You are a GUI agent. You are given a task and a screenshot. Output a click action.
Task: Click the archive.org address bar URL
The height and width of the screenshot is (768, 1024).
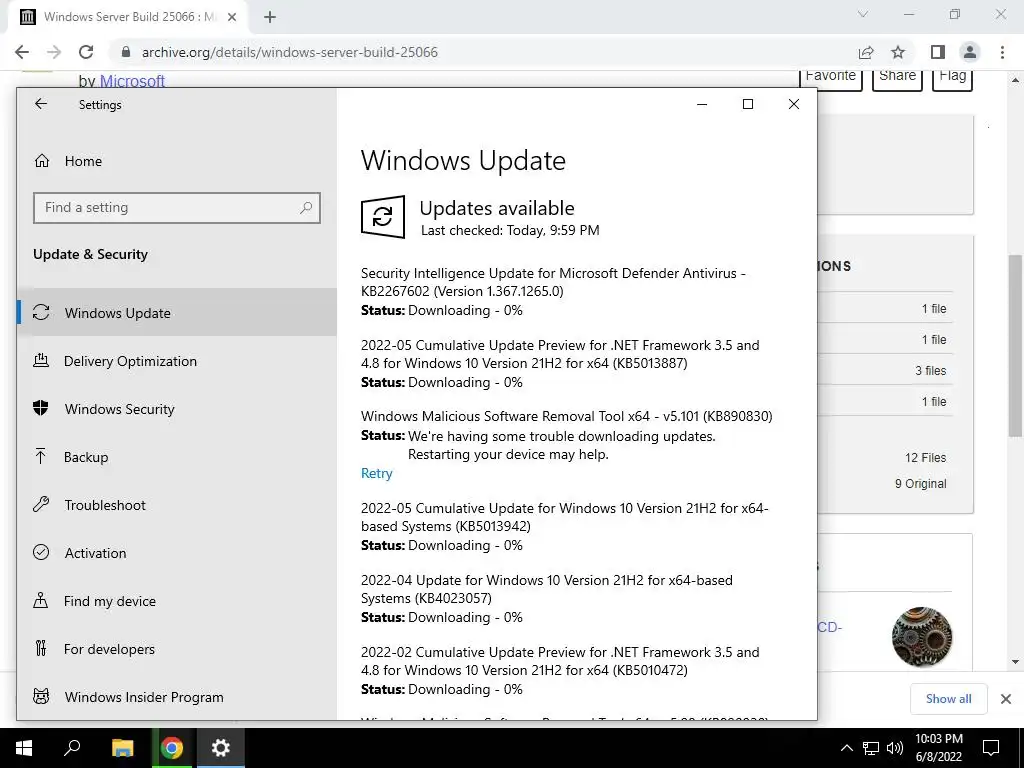pyautogui.click(x=289, y=52)
